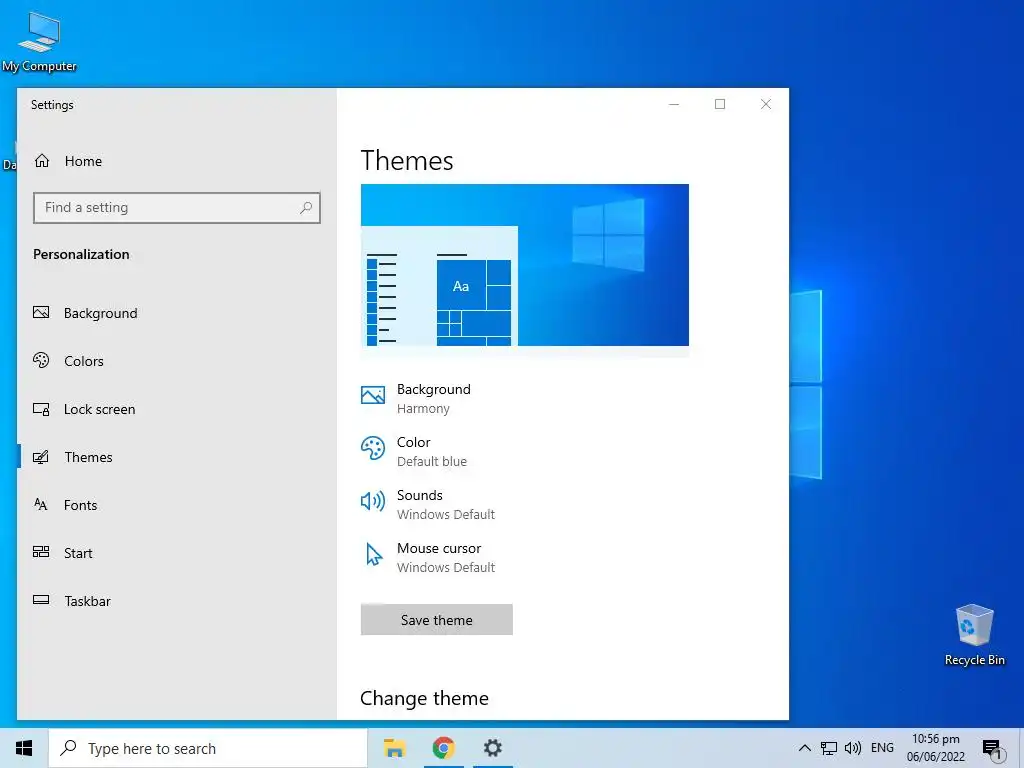Close the Settings window
This screenshot has width=1024, height=768.
click(x=766, y=104)
